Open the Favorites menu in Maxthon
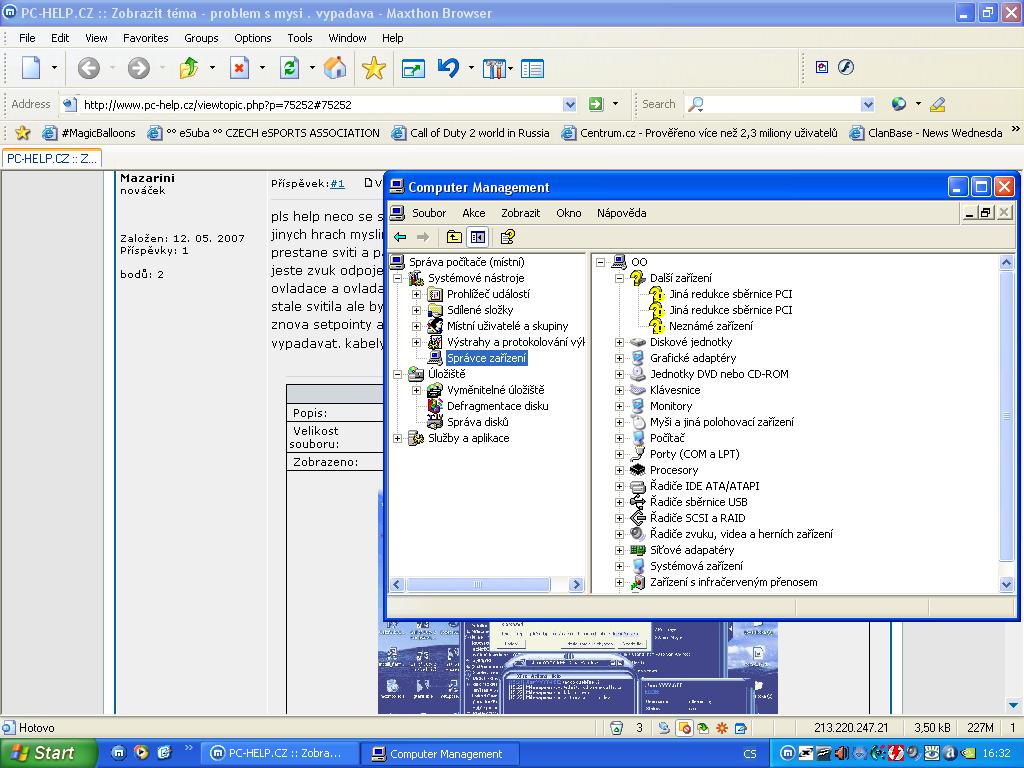Viewport: 1024px width, 768px height. (145, 38)
